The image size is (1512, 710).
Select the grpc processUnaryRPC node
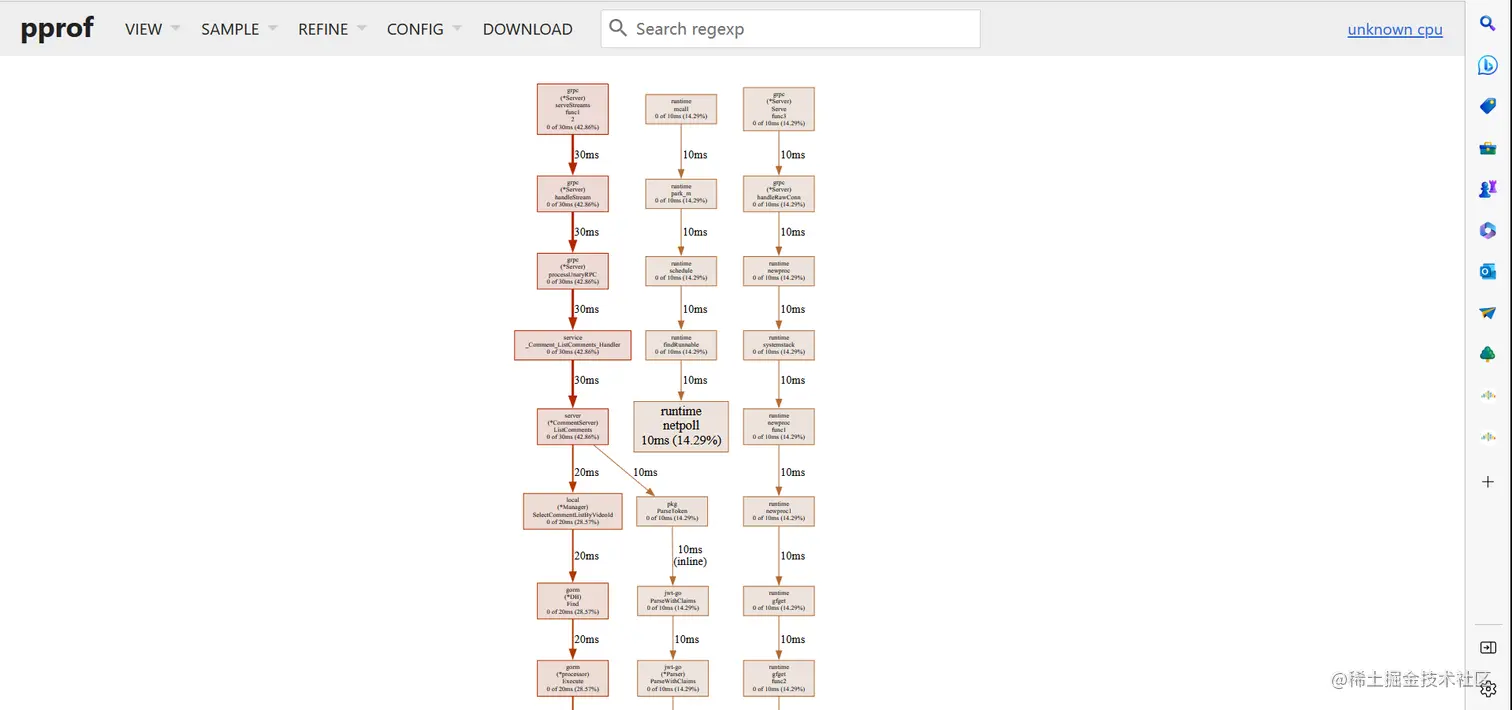pyautogui.click(x=573, y=271)
